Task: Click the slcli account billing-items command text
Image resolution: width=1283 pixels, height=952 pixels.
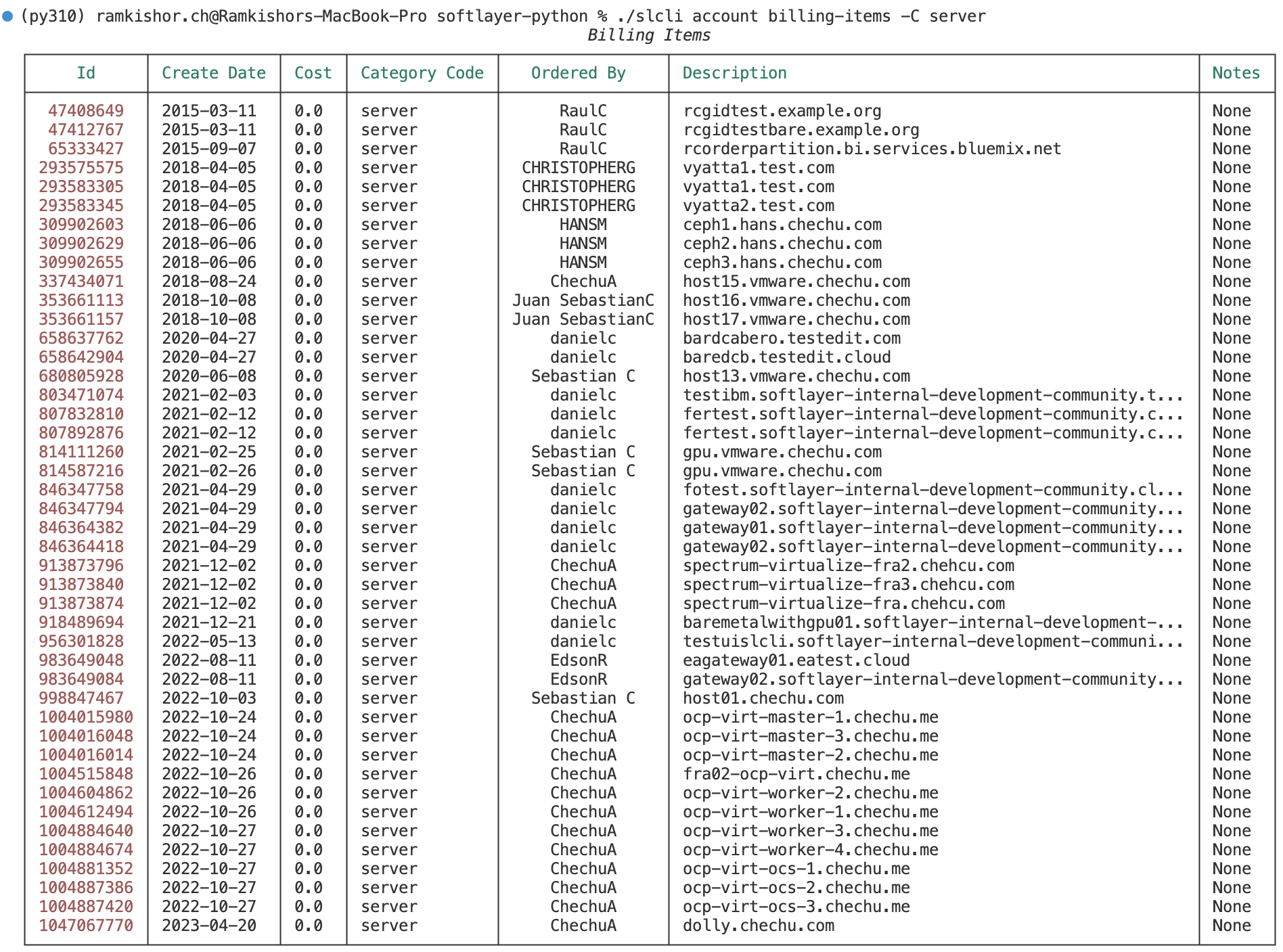Action: coord(801,16)
